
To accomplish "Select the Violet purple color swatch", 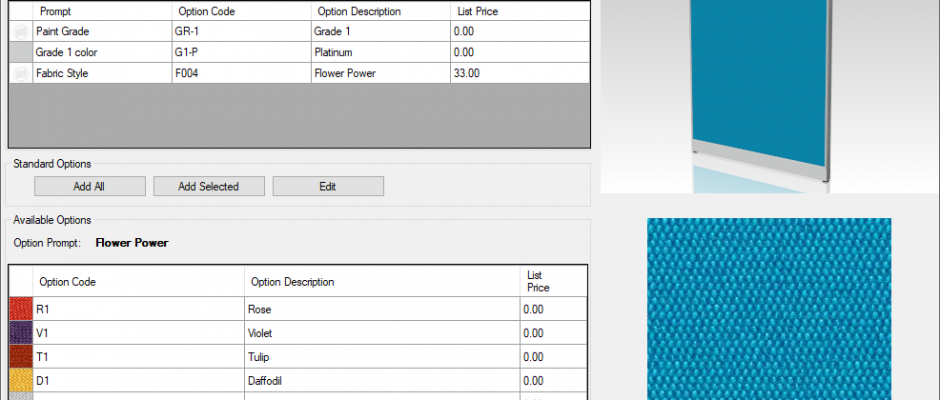I will tap(21, 333).
